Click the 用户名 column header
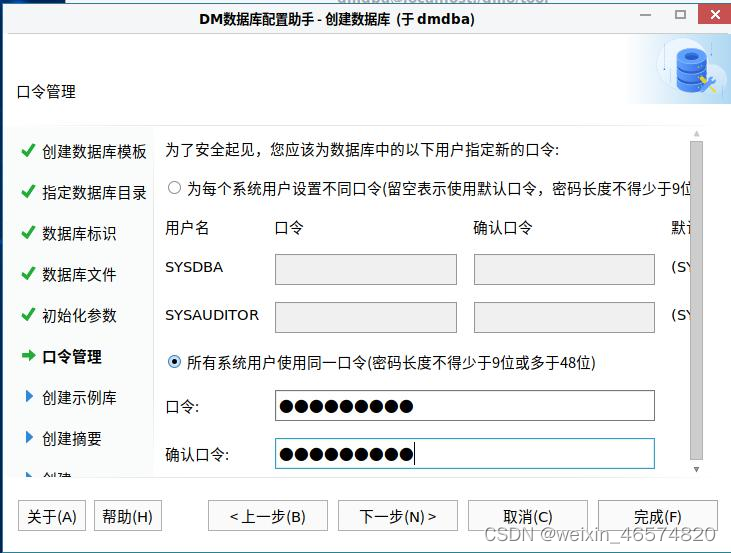The height and width of the screenshot is (553, 731). click(x=187, y=228)
